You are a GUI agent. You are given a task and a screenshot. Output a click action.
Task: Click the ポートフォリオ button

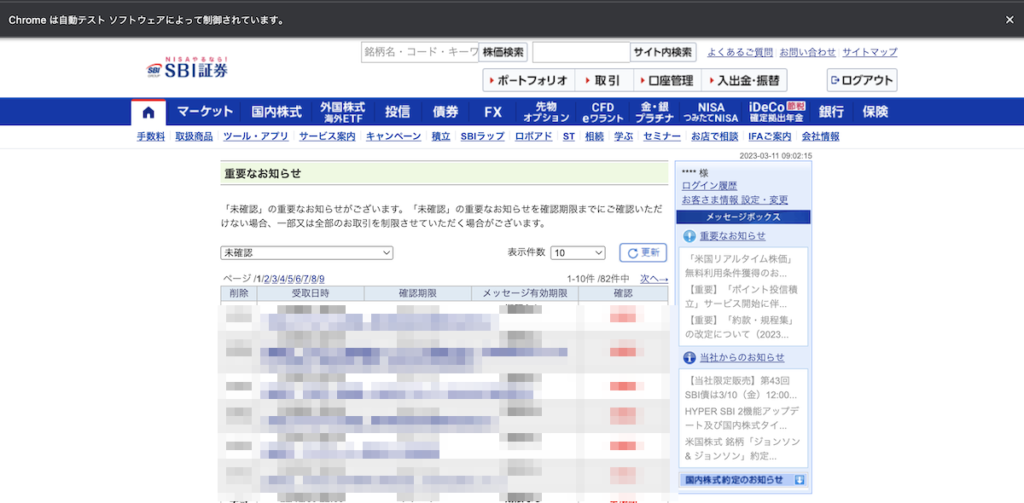(x=529, y=80)
